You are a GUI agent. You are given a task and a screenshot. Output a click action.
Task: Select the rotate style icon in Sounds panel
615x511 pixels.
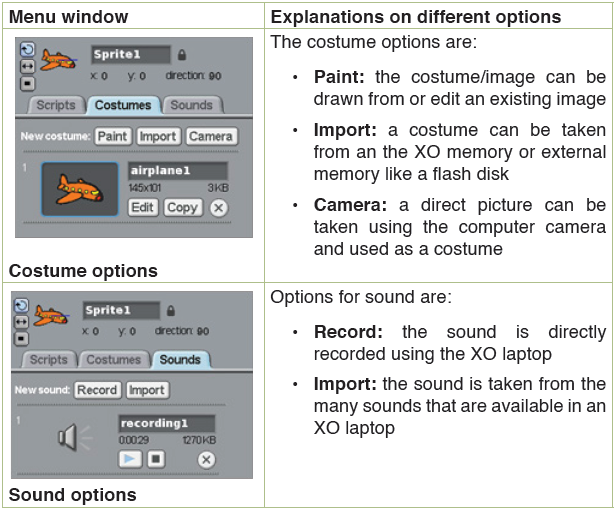click(x=21, y=306)
